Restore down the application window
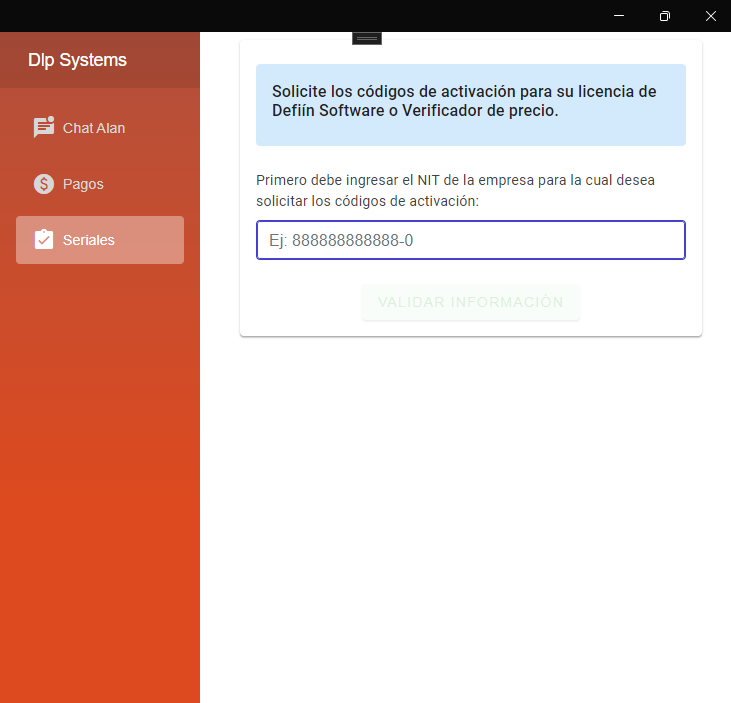The image size is (731, 703). 665,16
